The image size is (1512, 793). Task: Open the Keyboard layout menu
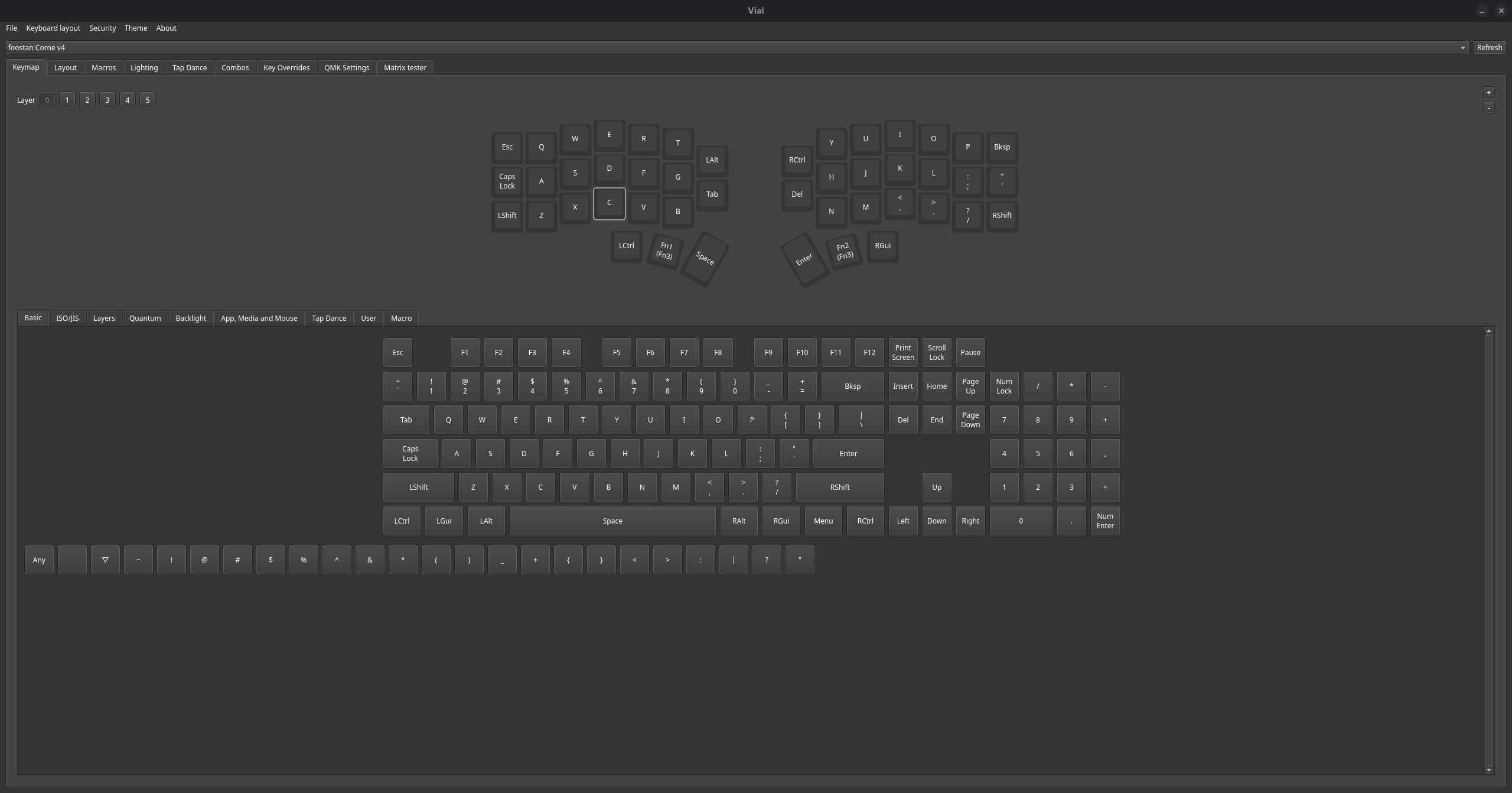[53, 28]
